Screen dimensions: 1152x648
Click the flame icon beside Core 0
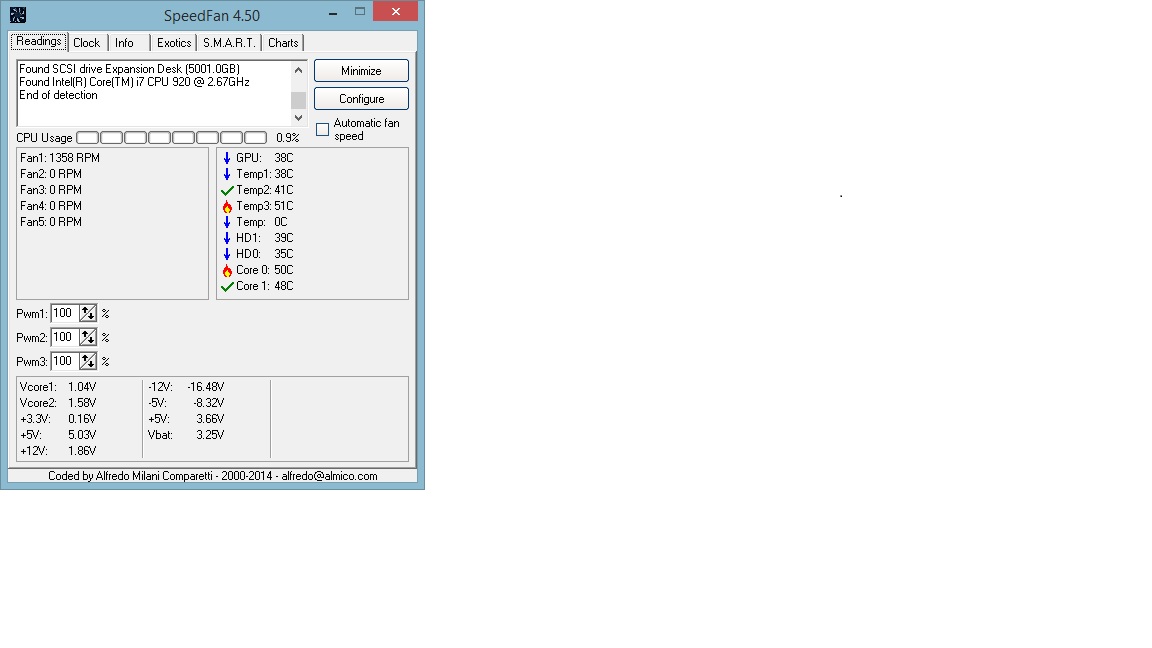coord(227,270)
